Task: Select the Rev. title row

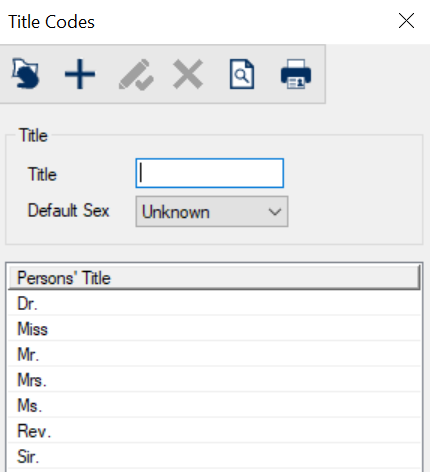Action: [x=214, y=431]
